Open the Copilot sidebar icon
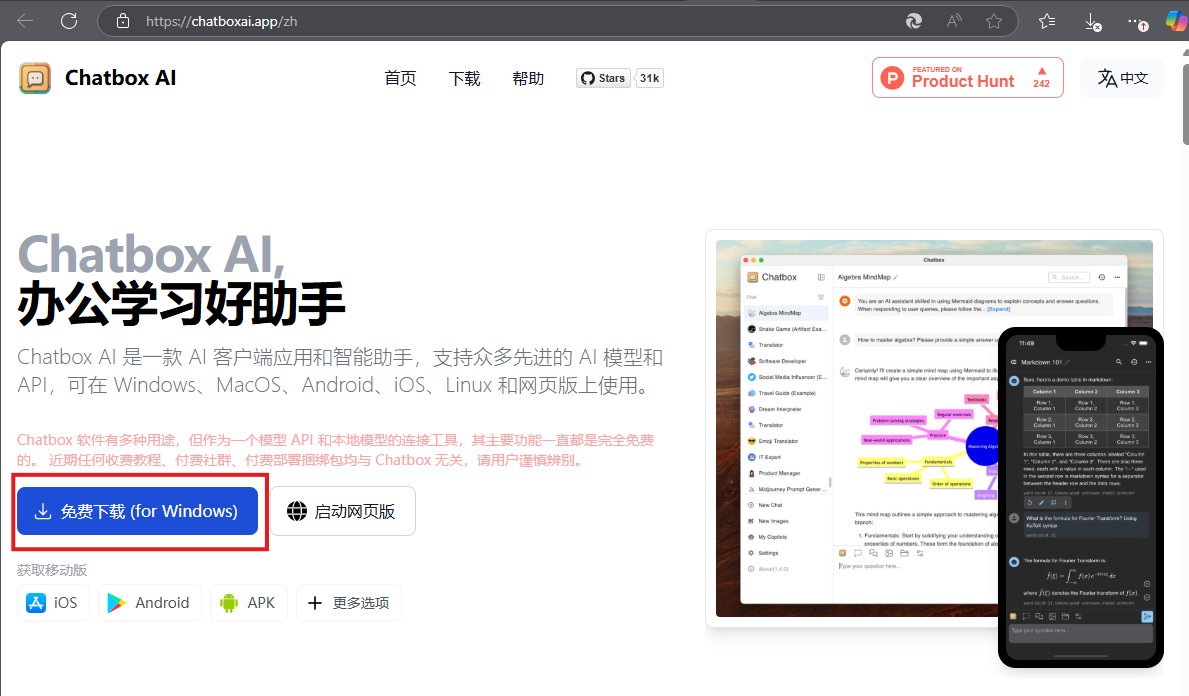The width and height of the screenshot is (1189, 696). 1177,21
